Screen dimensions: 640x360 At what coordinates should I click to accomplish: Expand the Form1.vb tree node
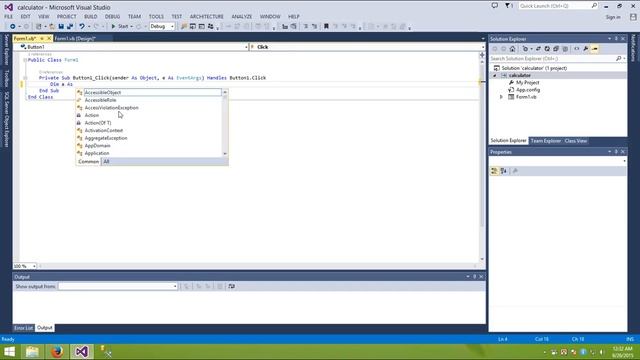coord(502,97)
